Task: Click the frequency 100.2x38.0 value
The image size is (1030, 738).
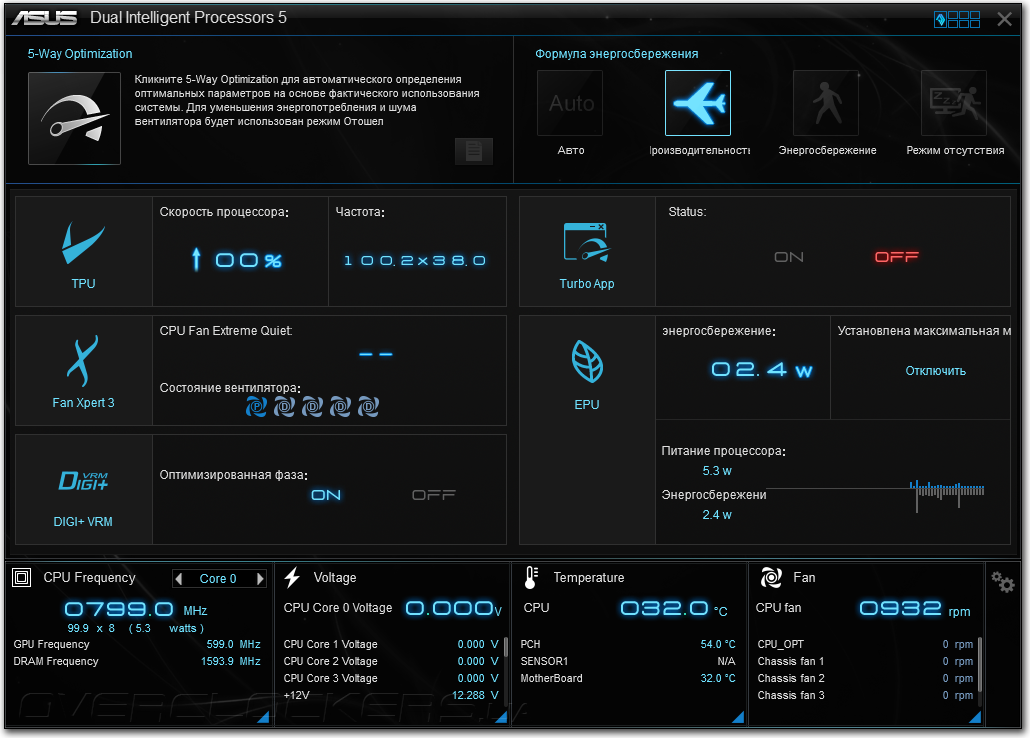Action: click(414, 261)
